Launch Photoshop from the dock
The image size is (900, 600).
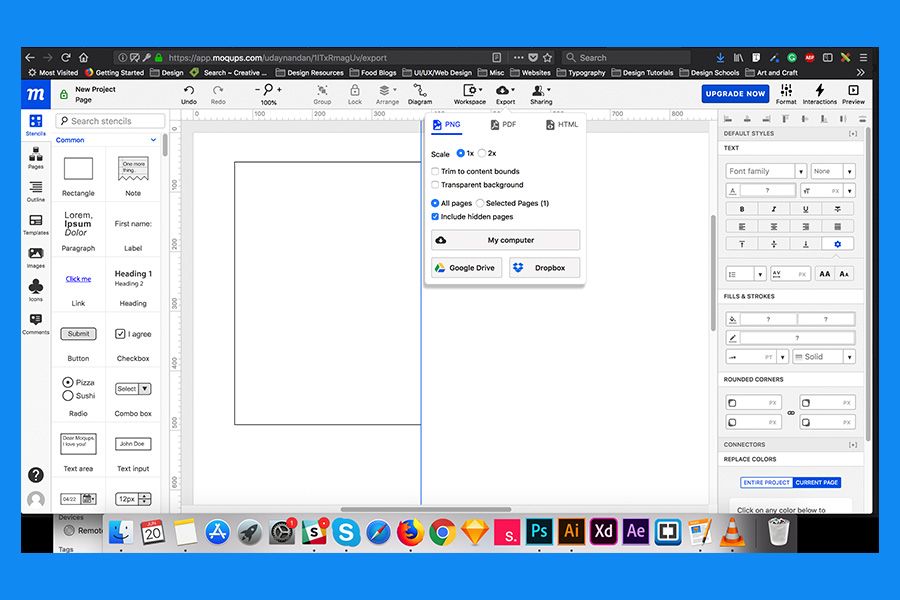[539, 531]
